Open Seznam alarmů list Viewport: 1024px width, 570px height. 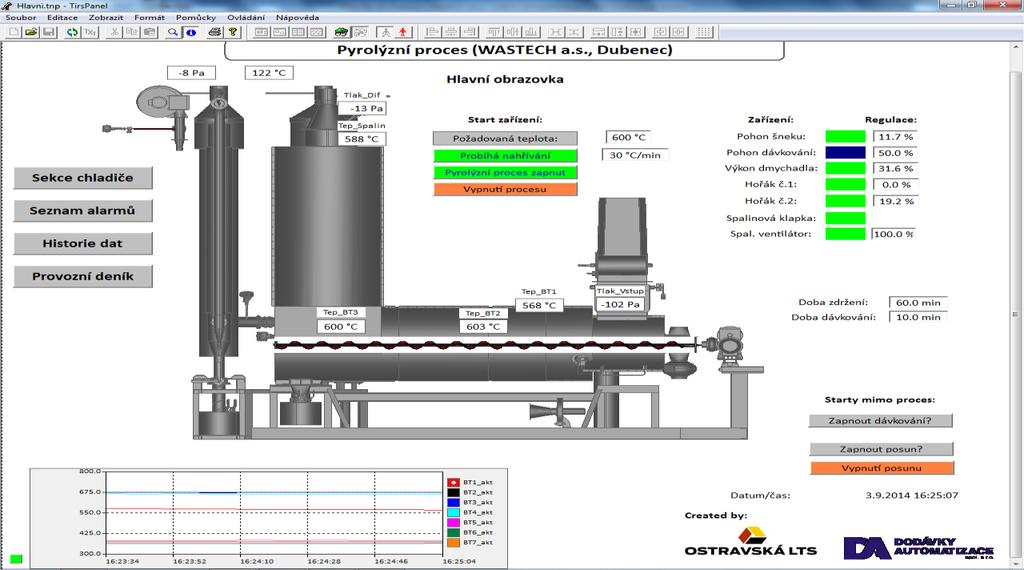click(83, 210)
